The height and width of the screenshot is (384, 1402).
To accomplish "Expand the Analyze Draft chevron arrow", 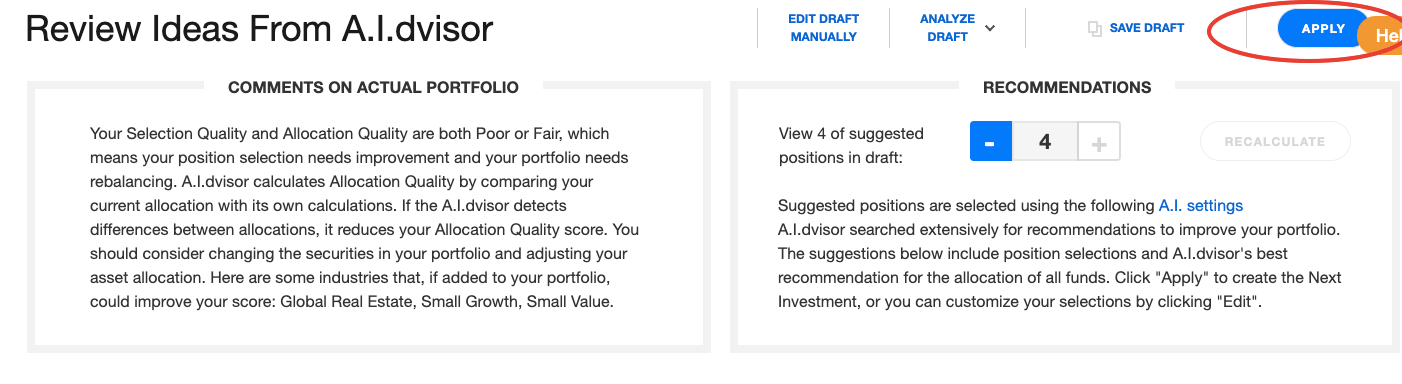I will tap(990, 28).
